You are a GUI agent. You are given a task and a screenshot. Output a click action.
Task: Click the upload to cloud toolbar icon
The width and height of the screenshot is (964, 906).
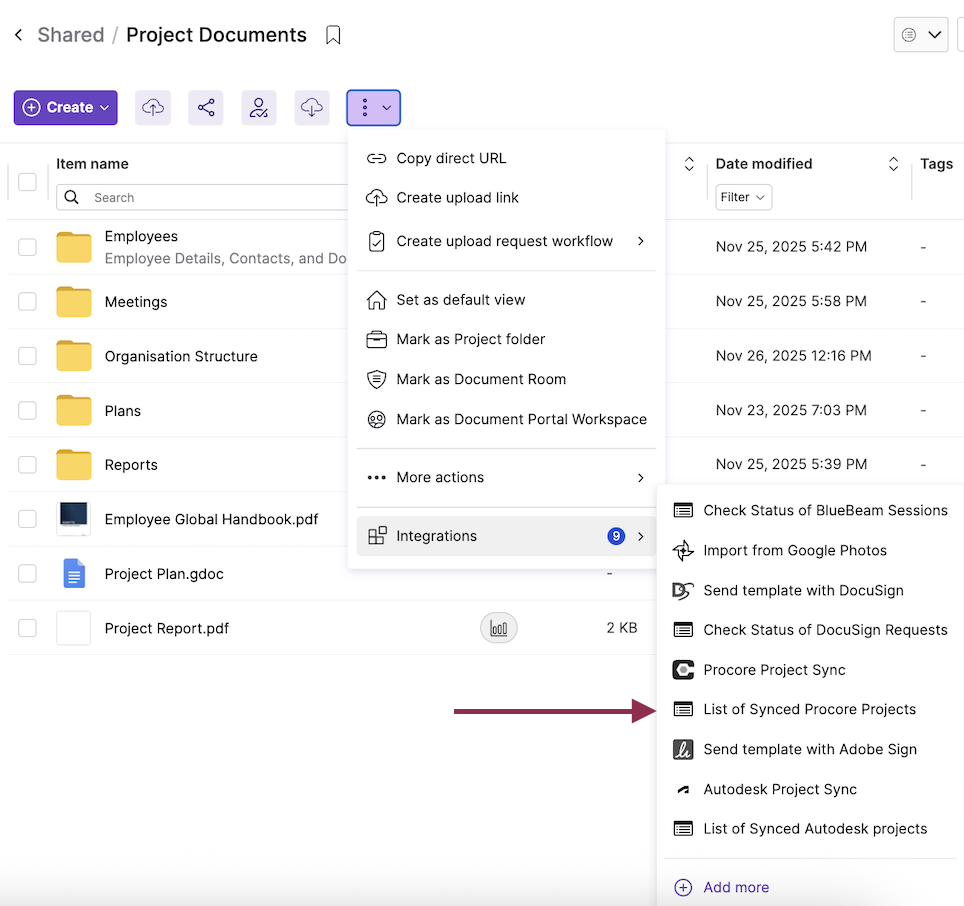(x=153, y=108)
